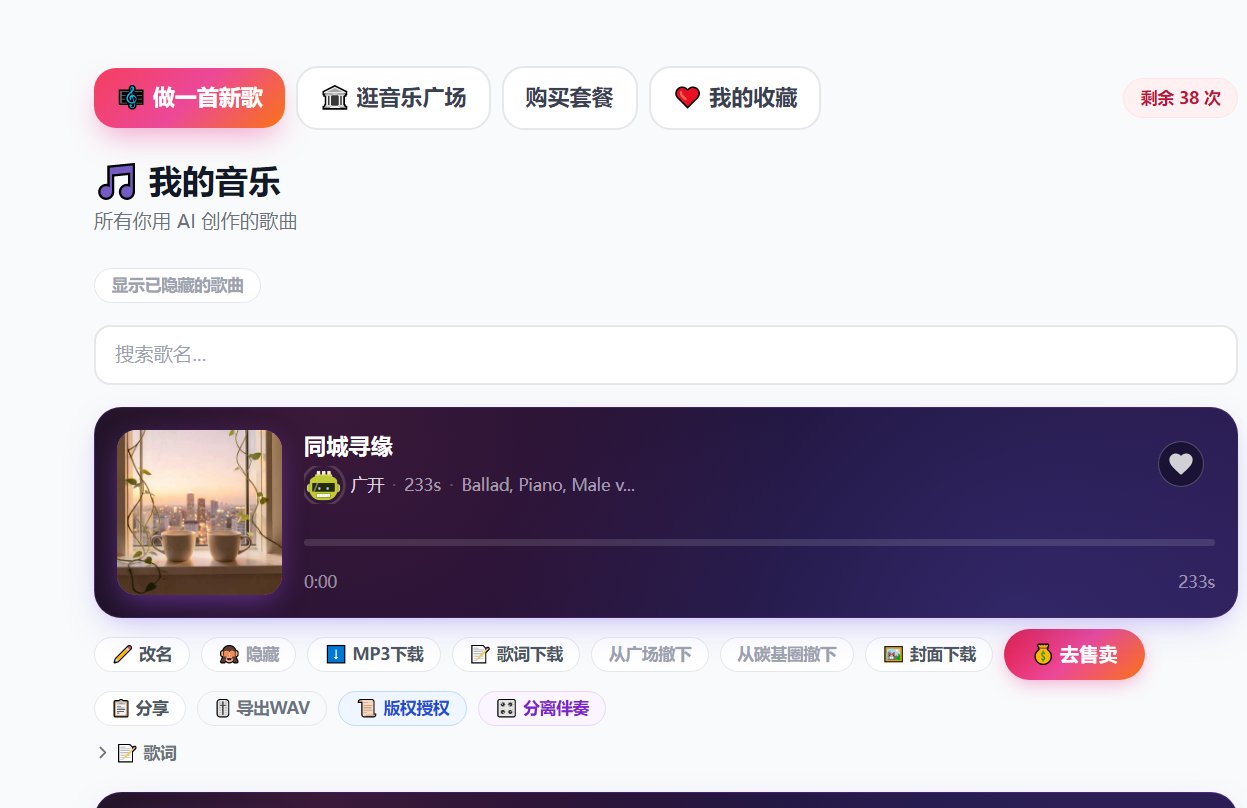Open 分离伴奏 stem separation
This screenshot has height=808, width=1247.
click(541, 709)
